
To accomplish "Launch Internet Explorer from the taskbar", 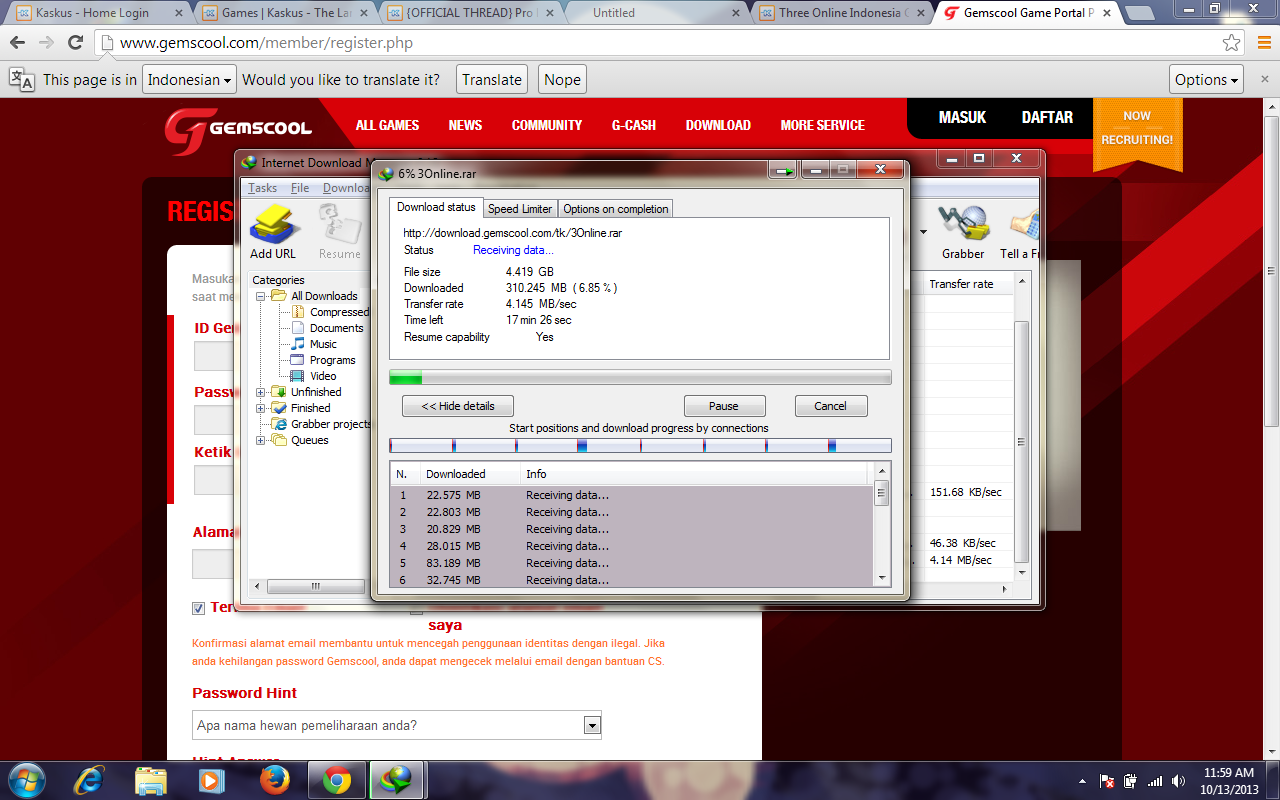I will pos(90,779).
